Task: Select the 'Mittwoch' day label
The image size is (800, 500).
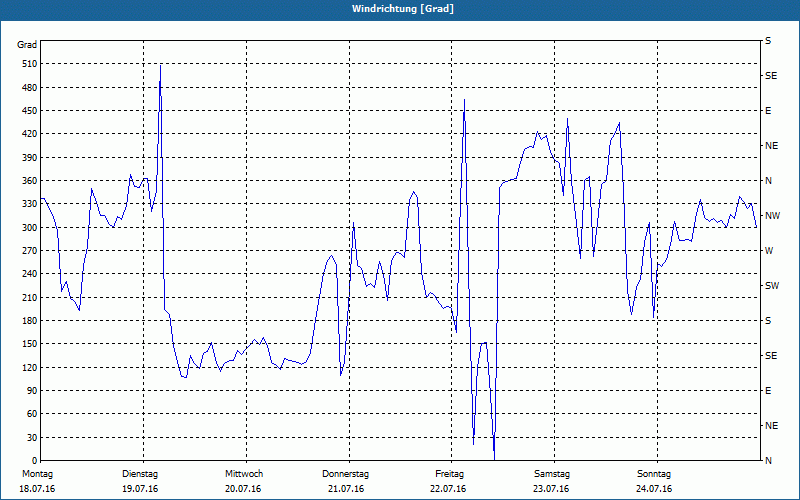Action: click(244, 474)
